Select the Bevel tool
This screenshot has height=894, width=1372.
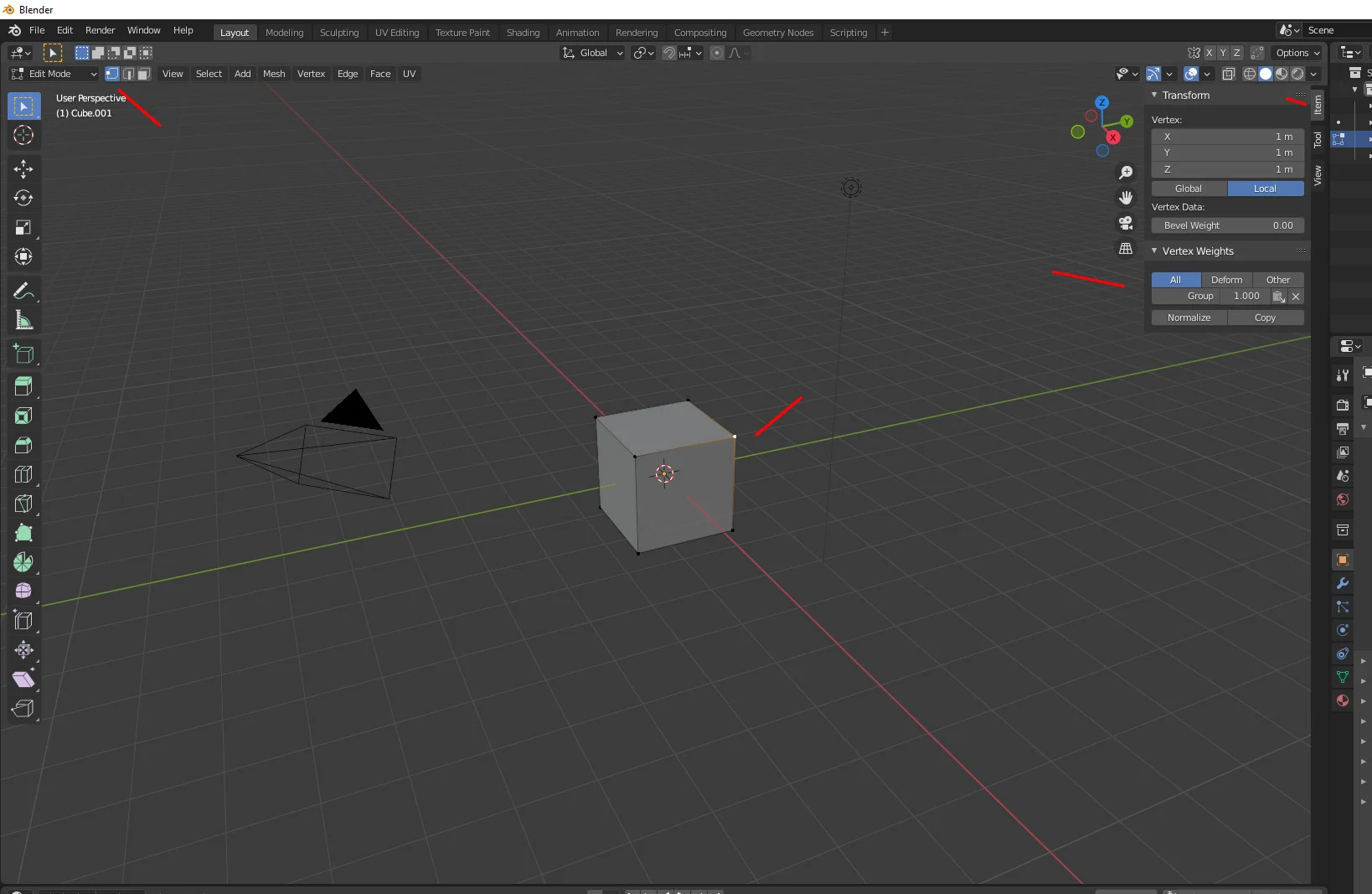tap(23, 445)
